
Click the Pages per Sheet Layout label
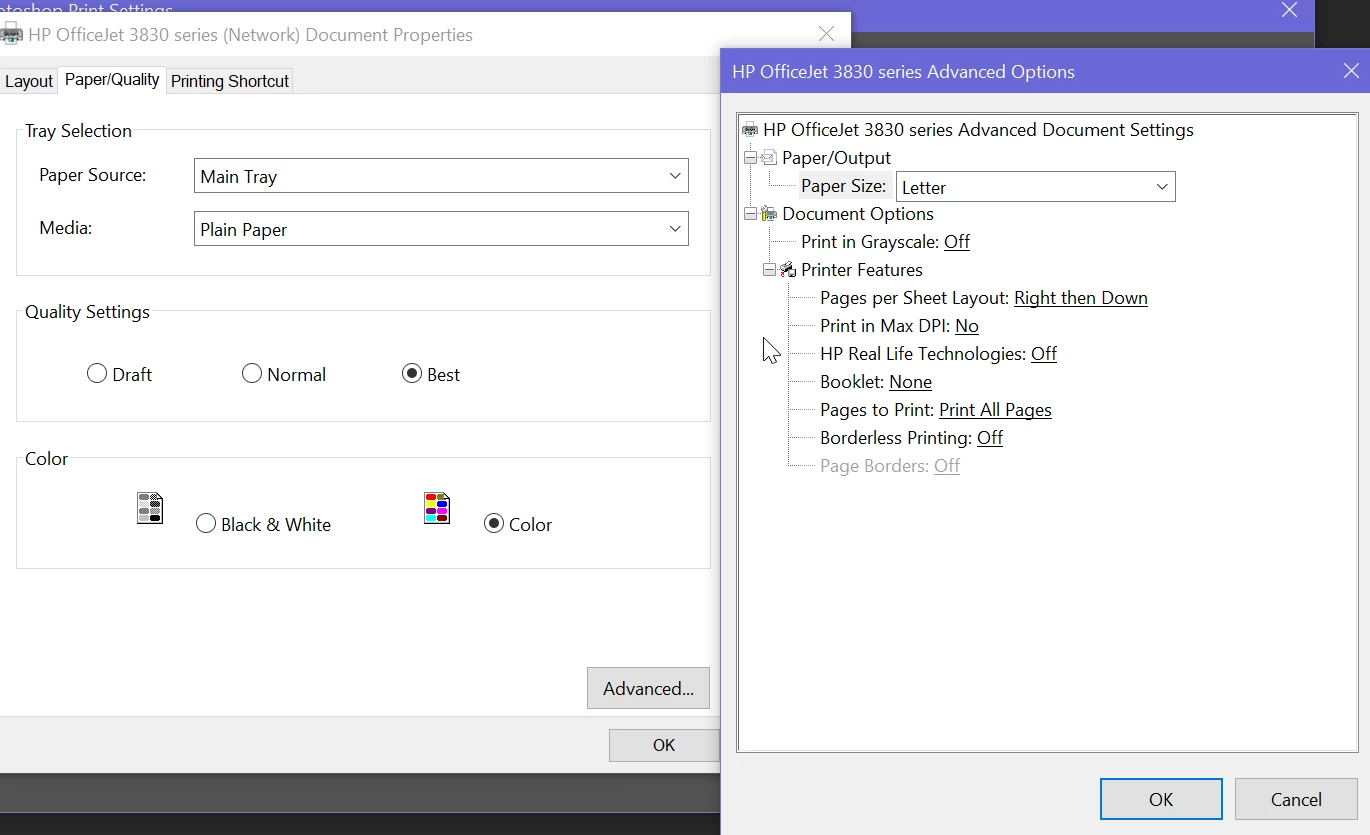(x=915, y=298)
